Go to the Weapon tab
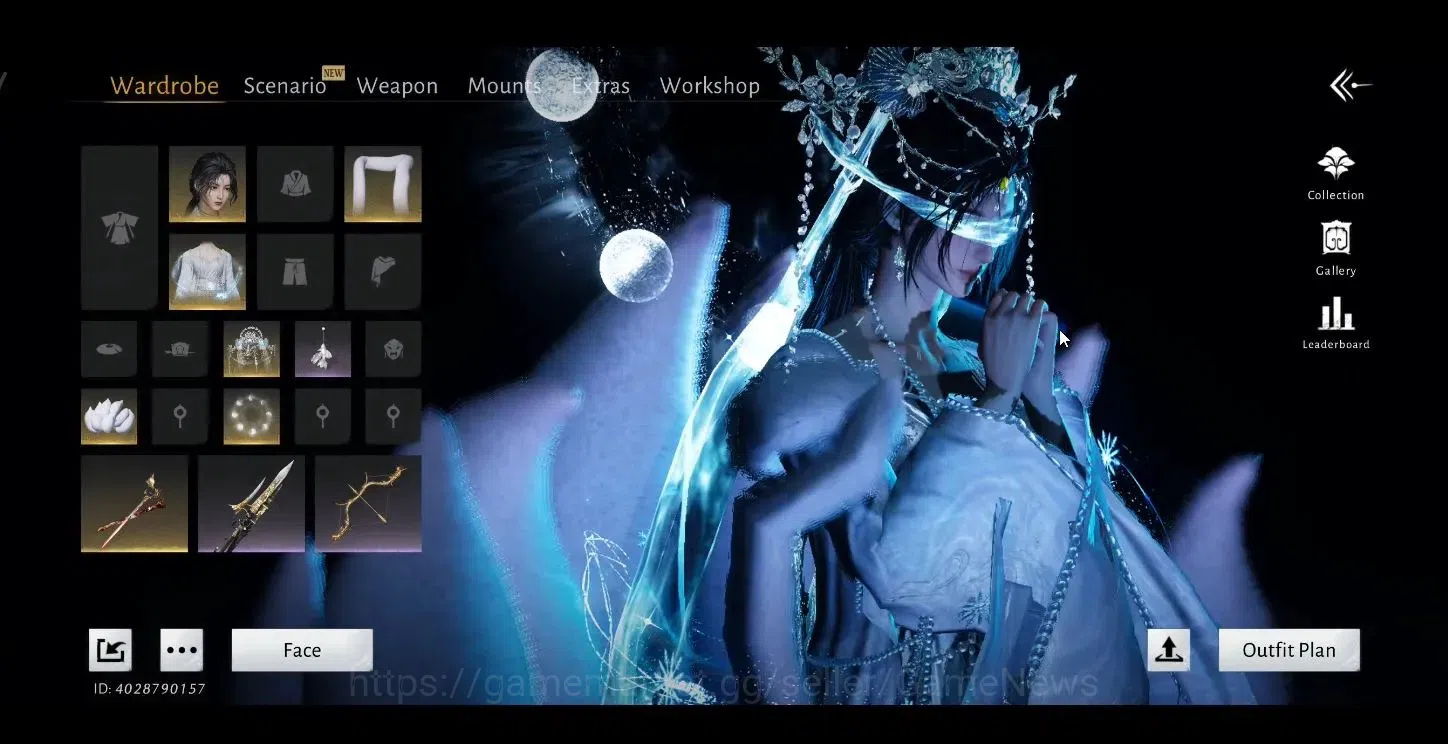 [397, 86]
